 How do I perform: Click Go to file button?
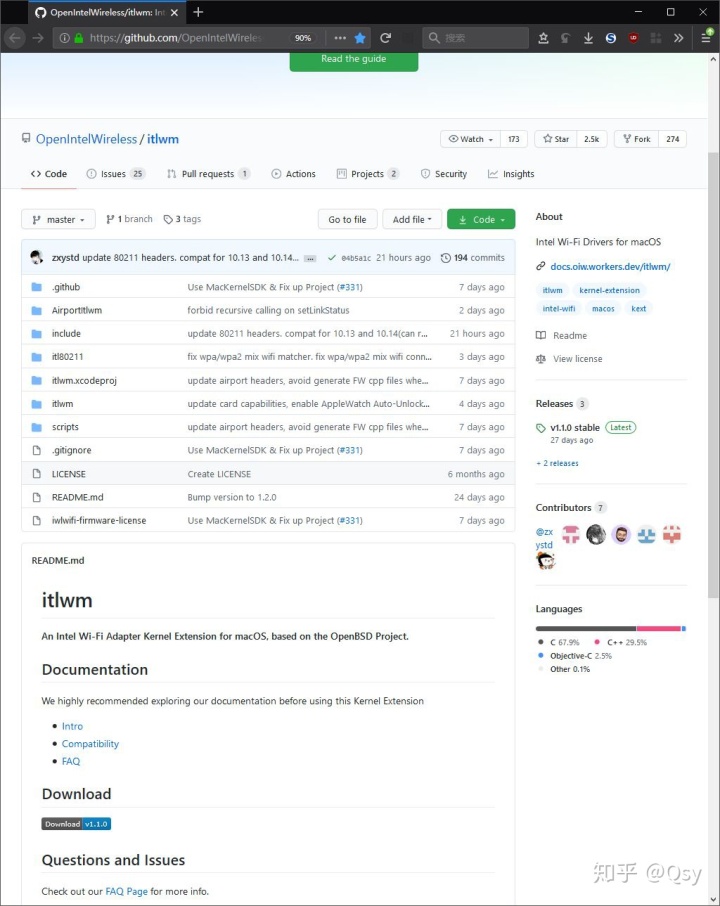tap(347, 220)
